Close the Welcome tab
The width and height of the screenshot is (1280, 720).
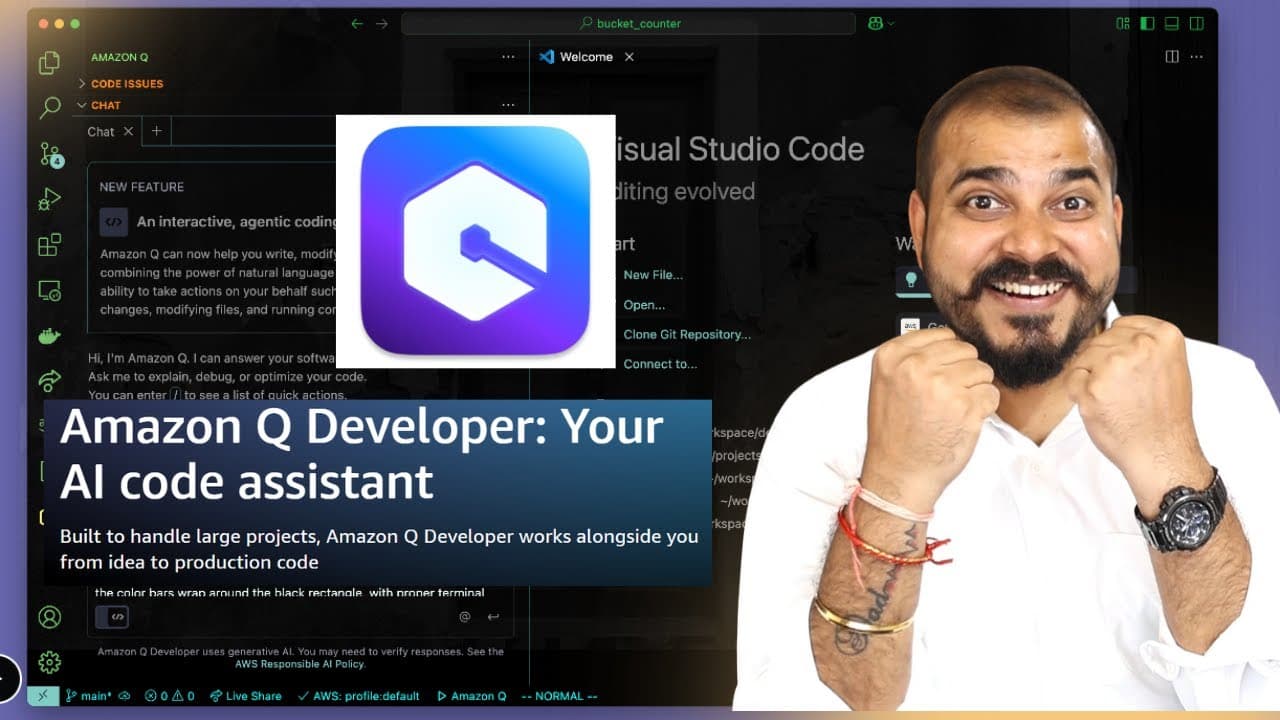629,57
